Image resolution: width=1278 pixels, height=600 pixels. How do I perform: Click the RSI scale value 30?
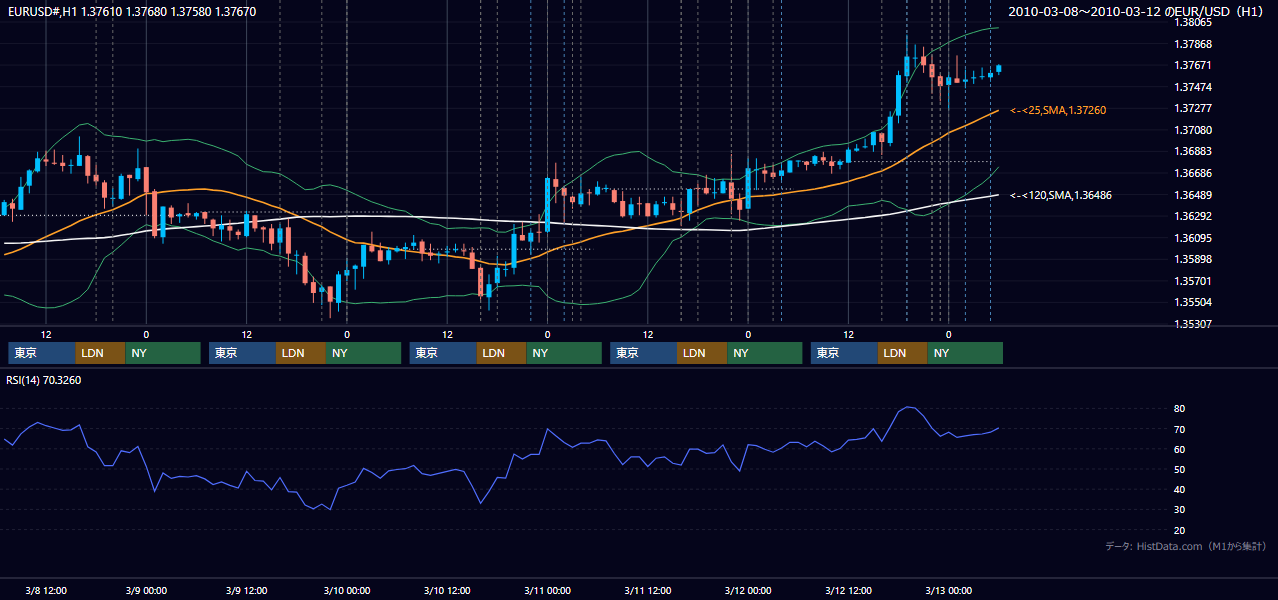pos(1179,510)
